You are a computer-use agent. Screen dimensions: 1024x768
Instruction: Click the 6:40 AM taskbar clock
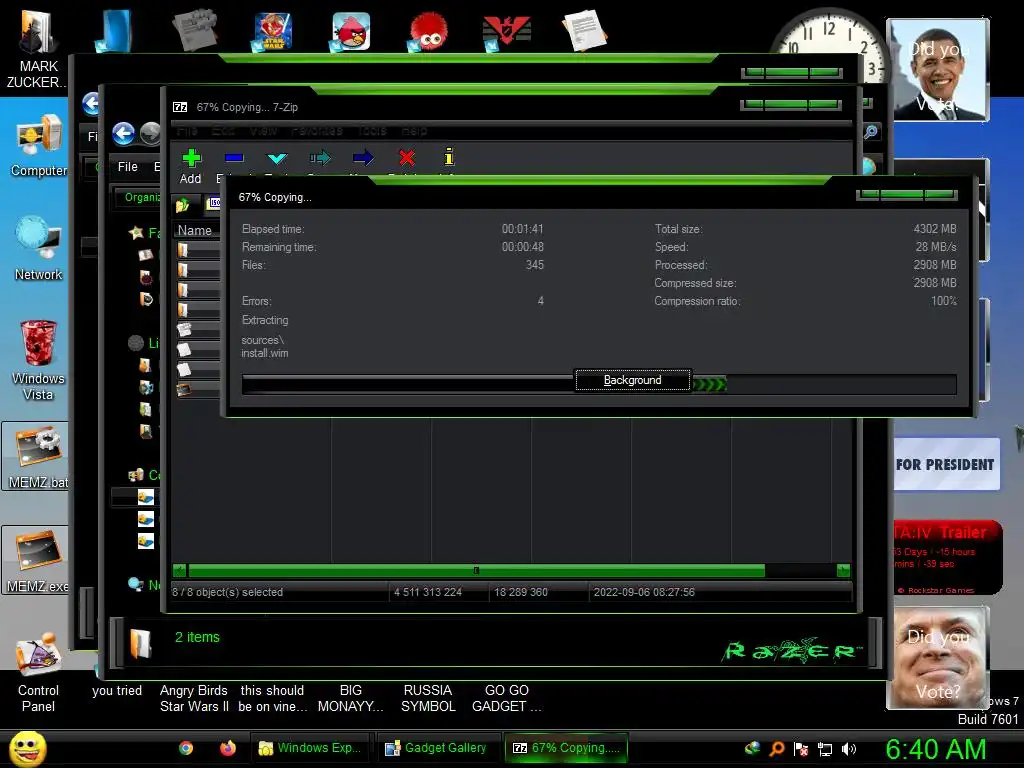[x=935, y=750]
